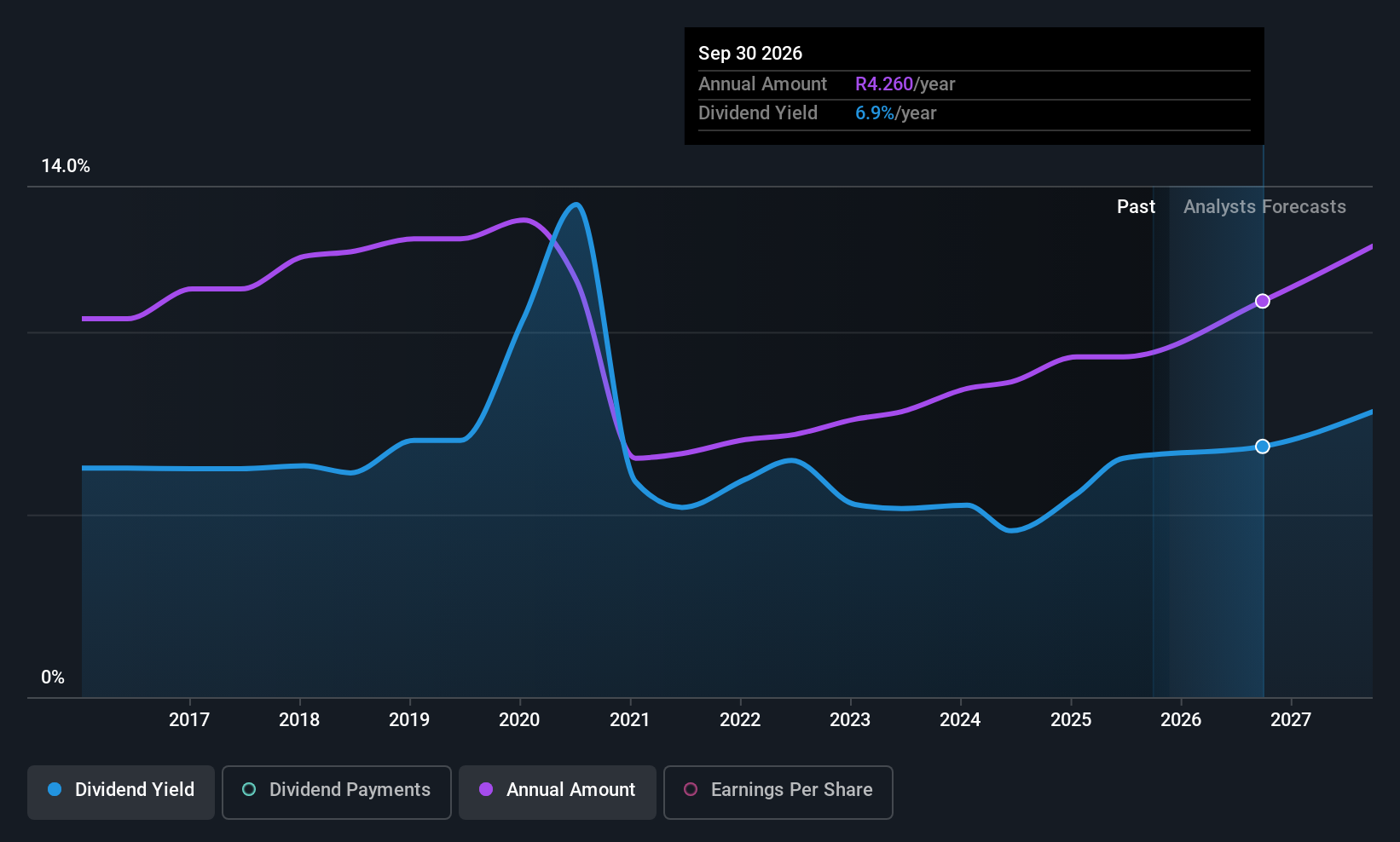Show the Earnings Per Share series
This screenshot has height=842, width=1400.
click(778, 792)
